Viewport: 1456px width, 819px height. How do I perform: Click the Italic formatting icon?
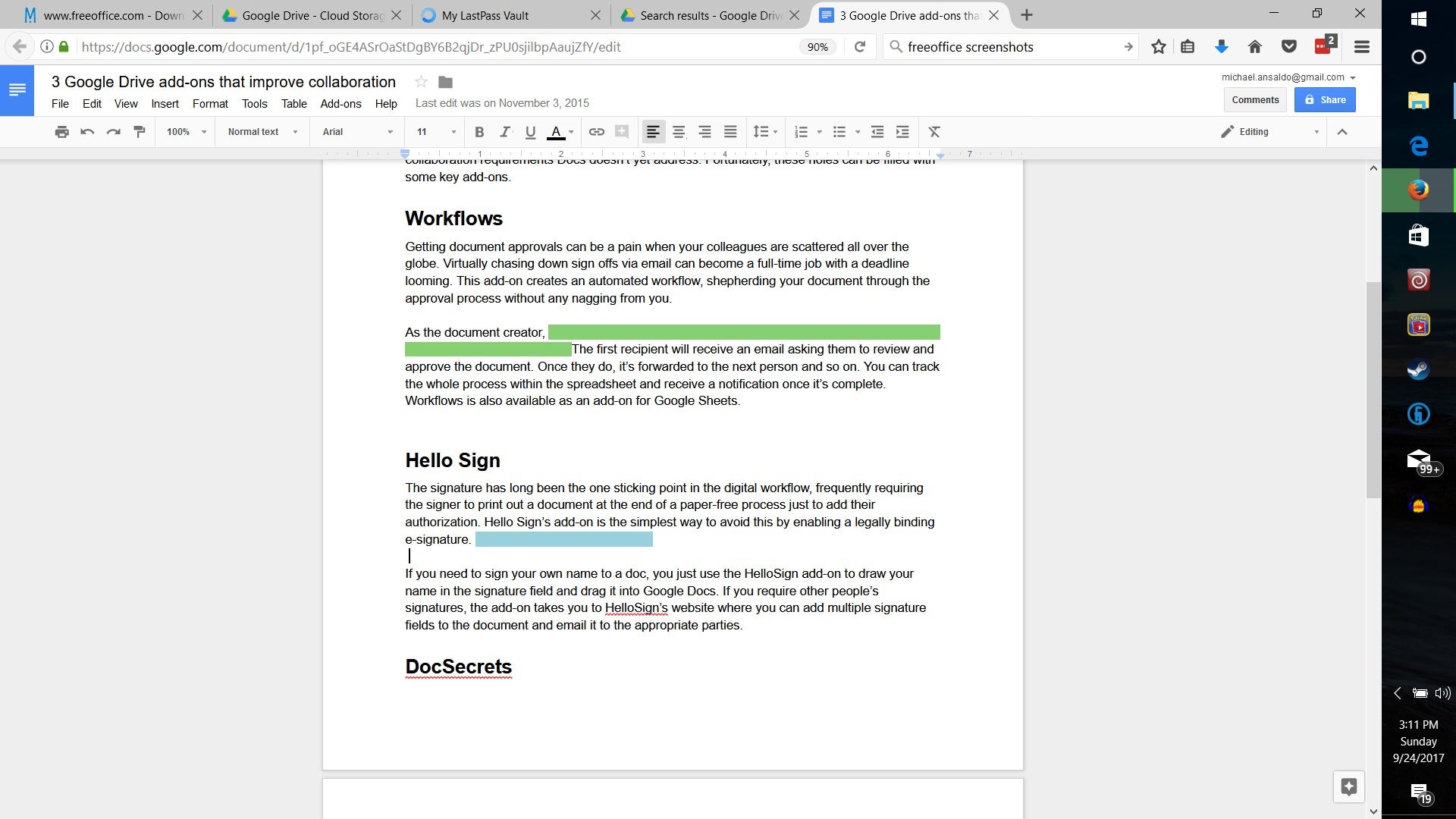[x=505, y=131]
